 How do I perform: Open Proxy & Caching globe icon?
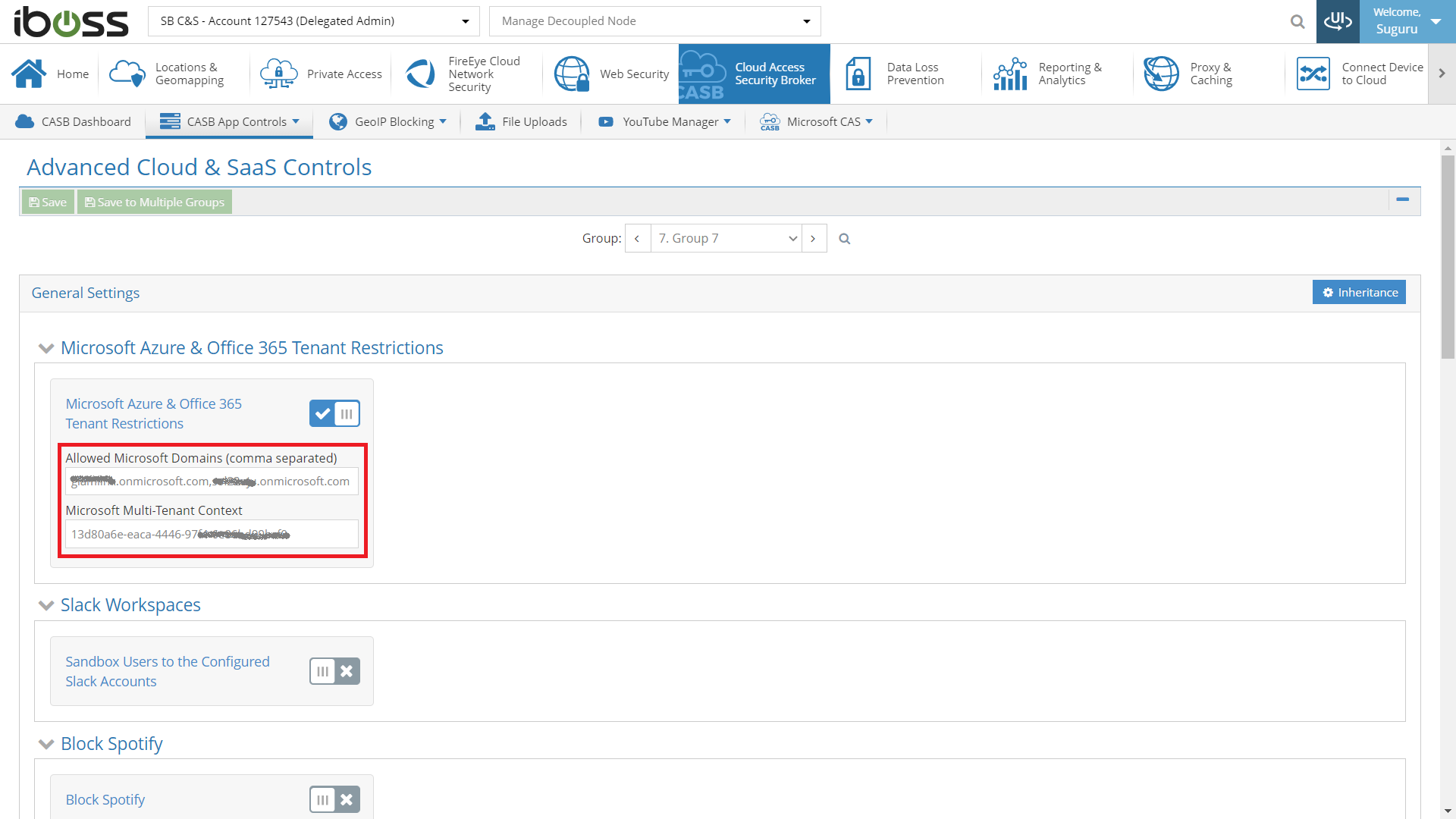1161,74
